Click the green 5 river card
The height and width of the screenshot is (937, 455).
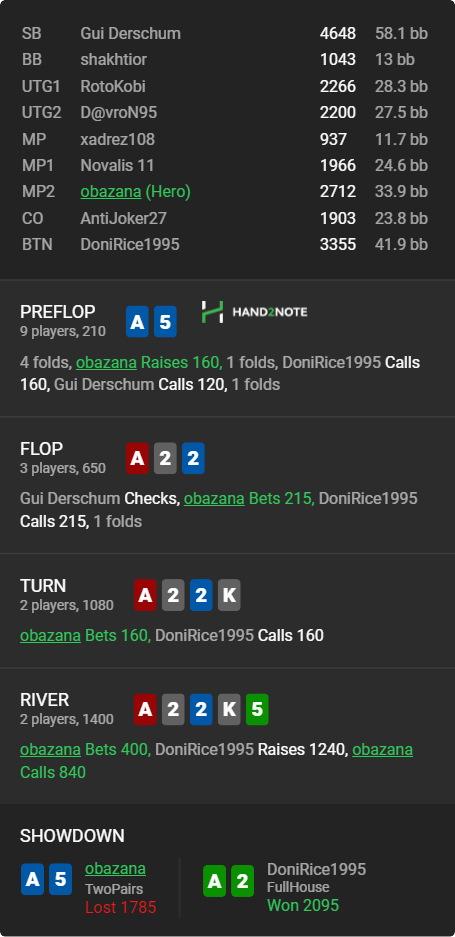pos(257,709)
